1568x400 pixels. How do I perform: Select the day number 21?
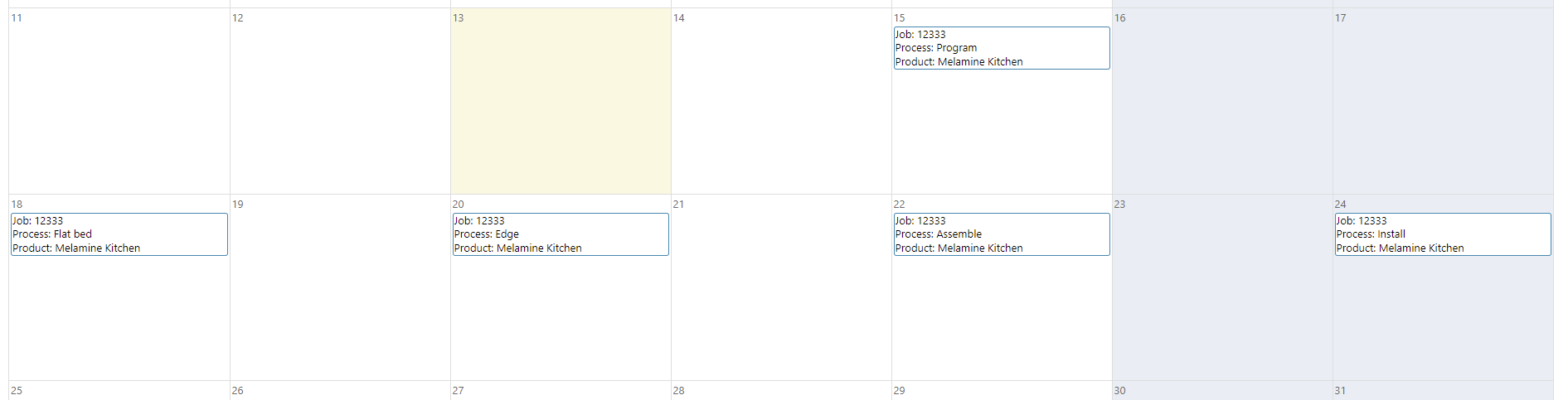[x=678, y=205]
